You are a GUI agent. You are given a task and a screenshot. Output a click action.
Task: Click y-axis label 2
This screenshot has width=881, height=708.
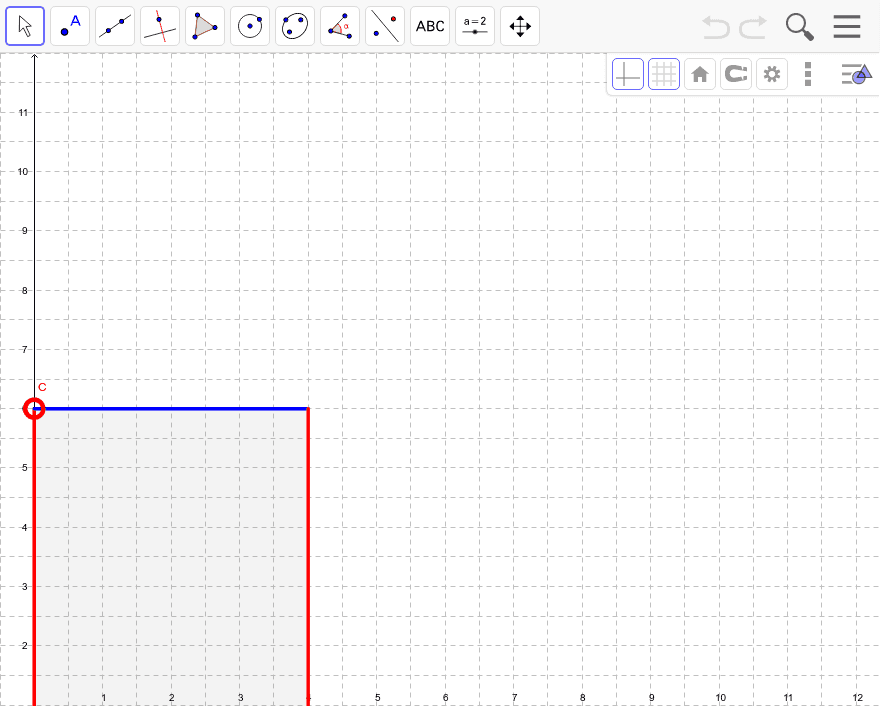[24, 646]
